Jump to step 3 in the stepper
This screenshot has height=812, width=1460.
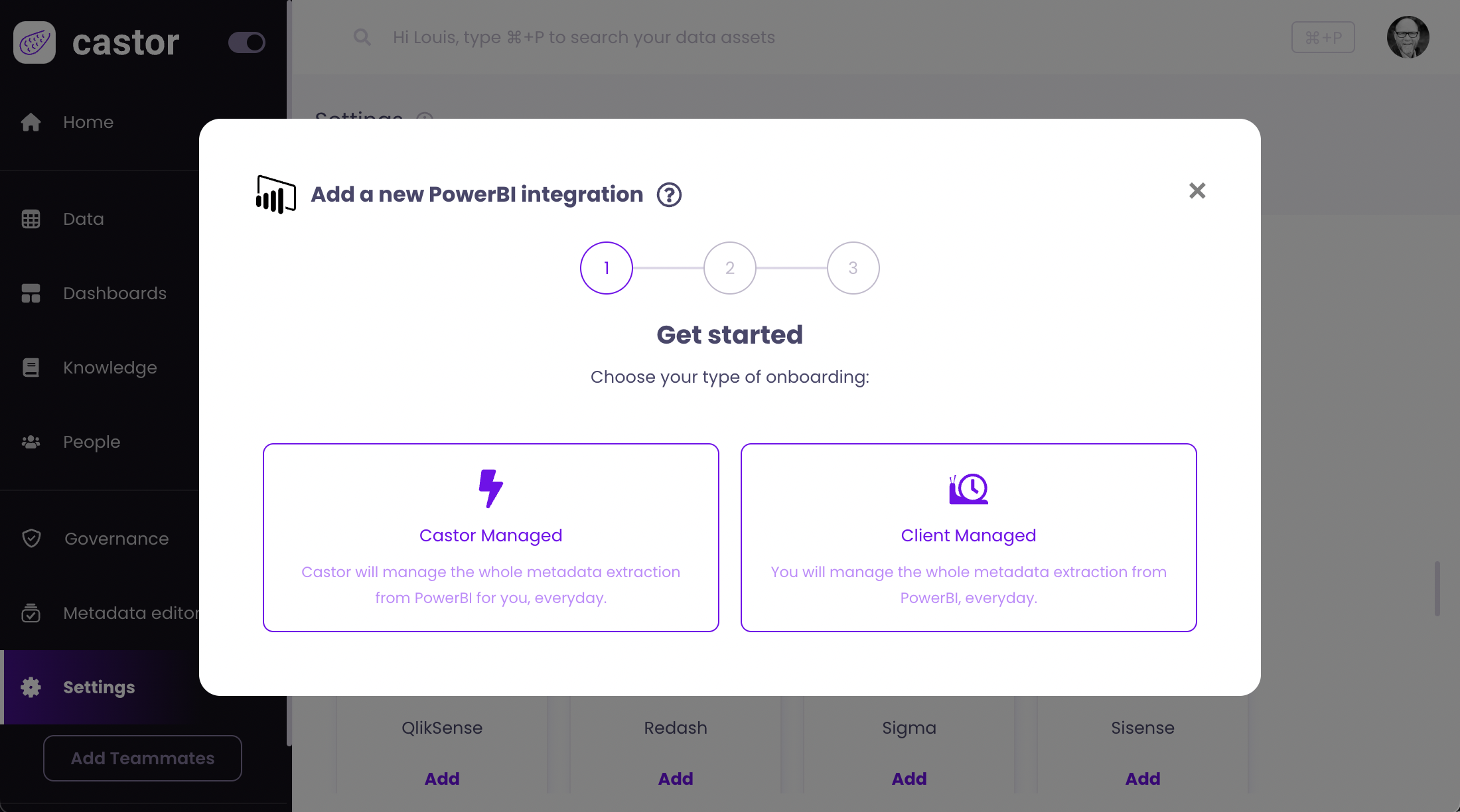853,268
